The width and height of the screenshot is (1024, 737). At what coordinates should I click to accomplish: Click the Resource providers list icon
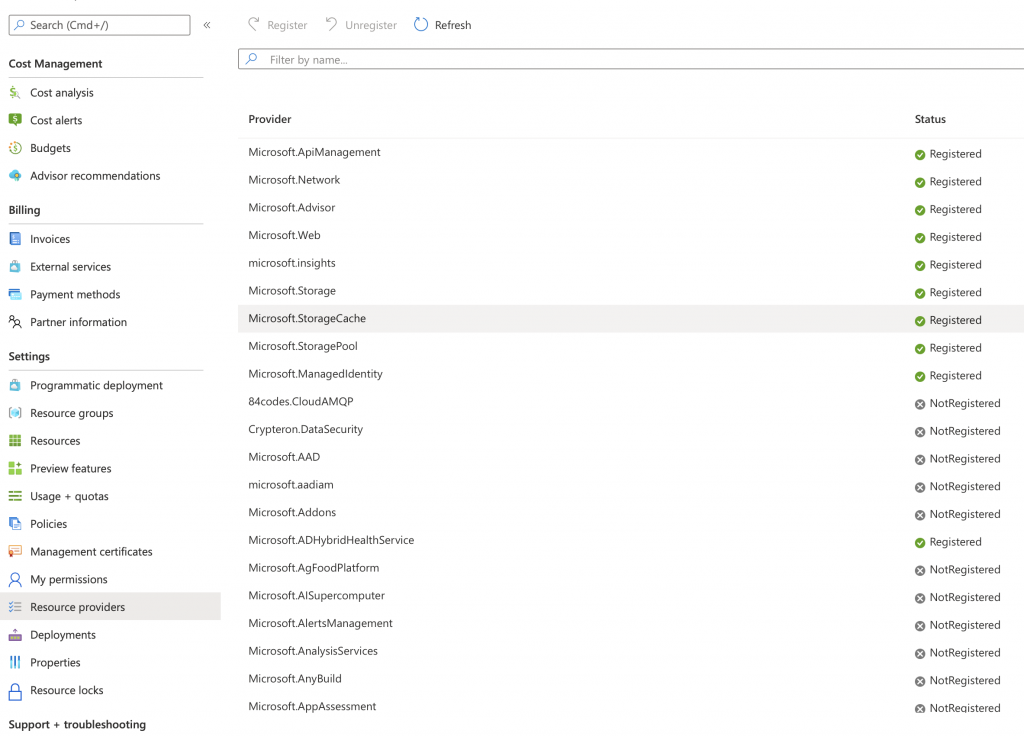point(15,607)
